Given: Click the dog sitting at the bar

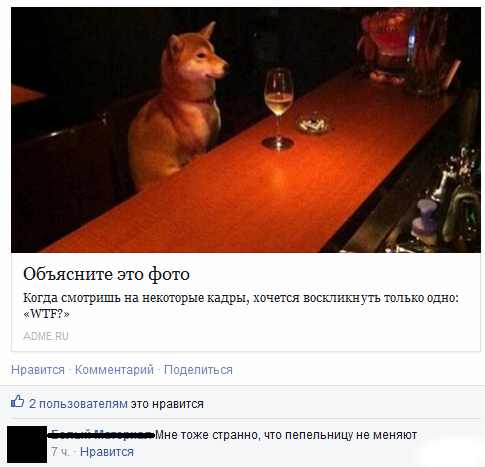Looking at the screenshot, I should [178, 107].
